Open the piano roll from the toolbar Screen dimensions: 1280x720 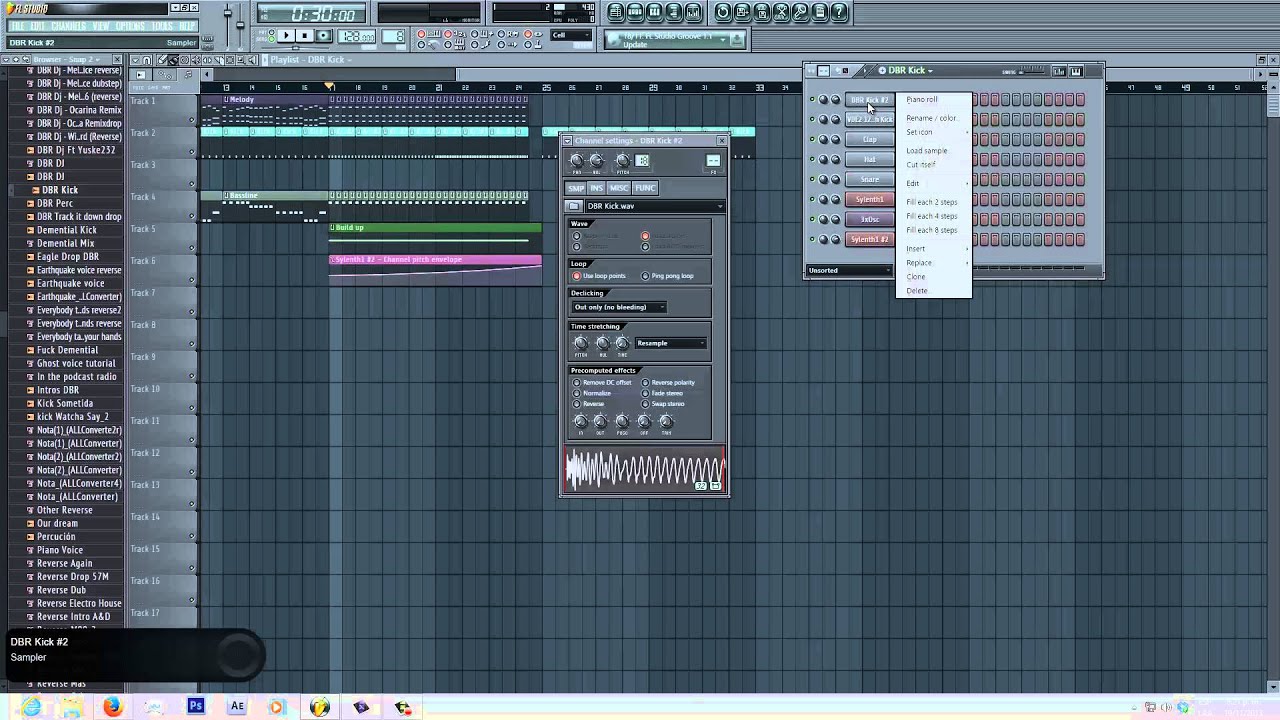point(654,12)
